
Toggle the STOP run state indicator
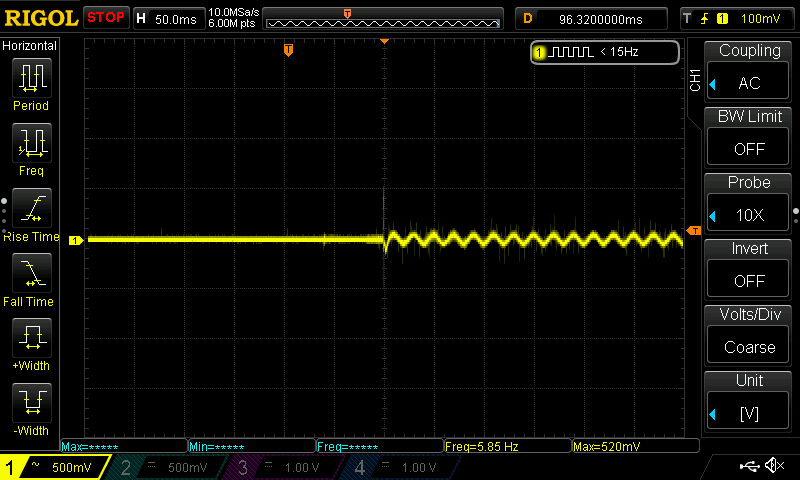coord(106,17)
